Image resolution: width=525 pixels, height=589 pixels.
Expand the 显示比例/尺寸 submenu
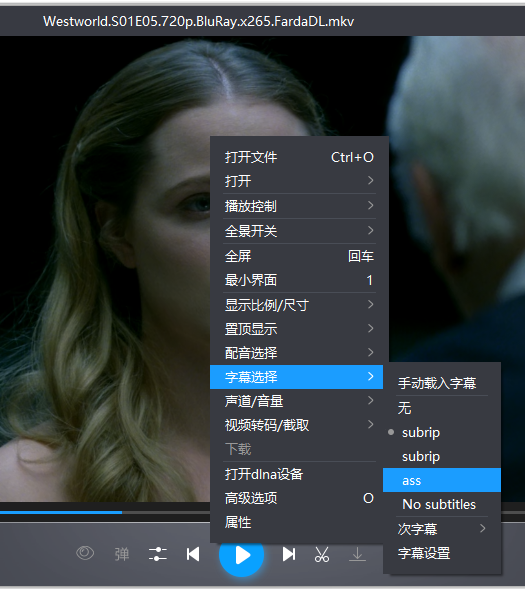299,305
